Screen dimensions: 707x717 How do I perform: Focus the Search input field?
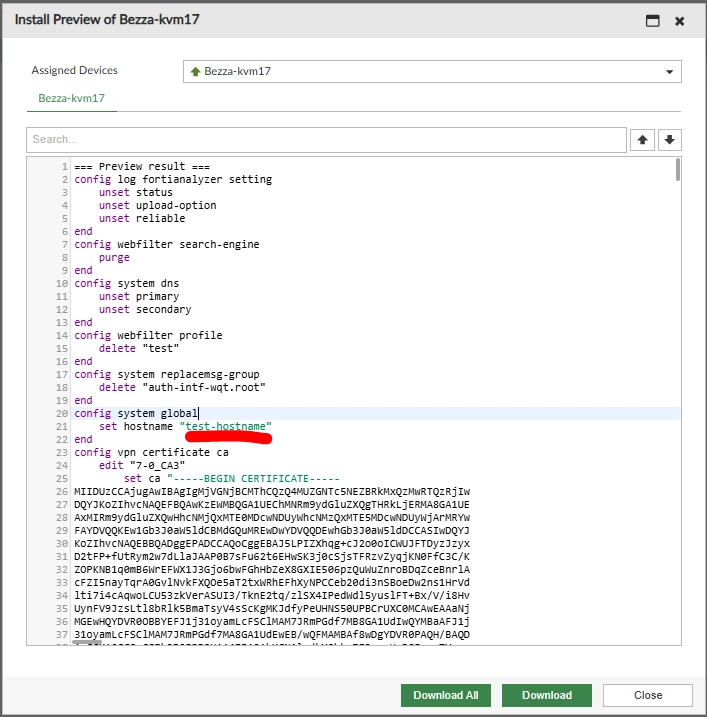tap(326, 139)
